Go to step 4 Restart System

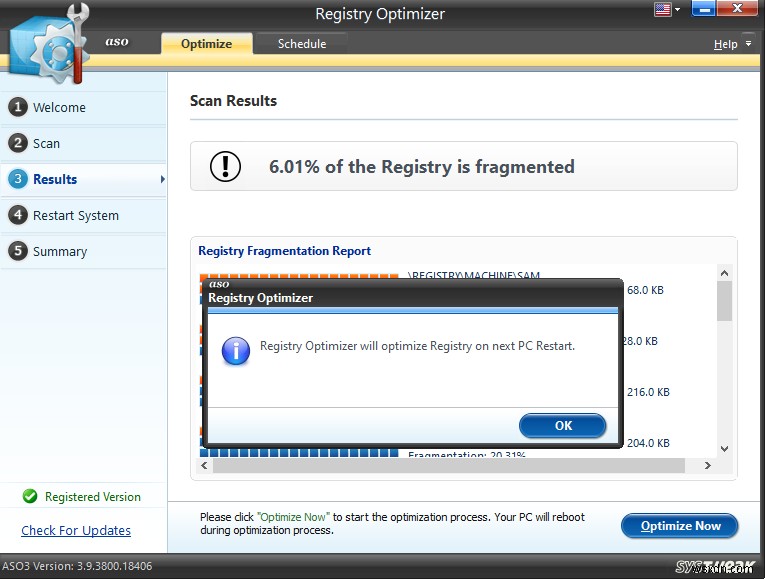click(x=83, y=216)
